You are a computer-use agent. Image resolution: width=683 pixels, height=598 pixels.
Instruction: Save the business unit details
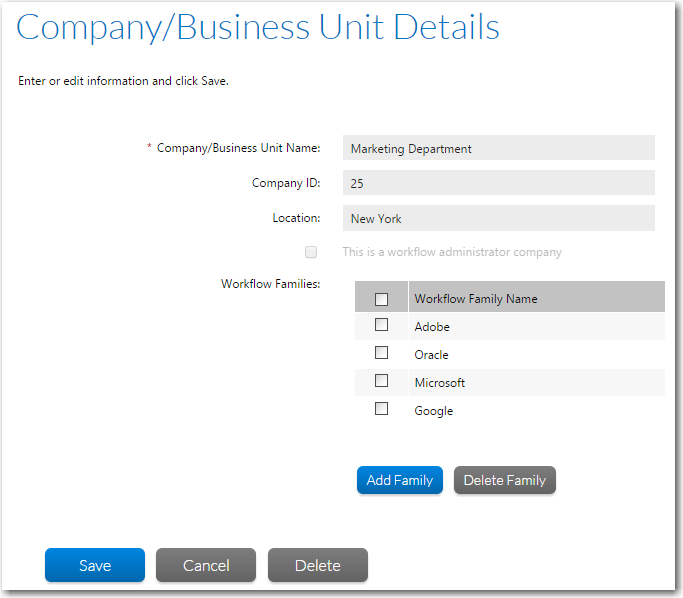pos(95,565)
